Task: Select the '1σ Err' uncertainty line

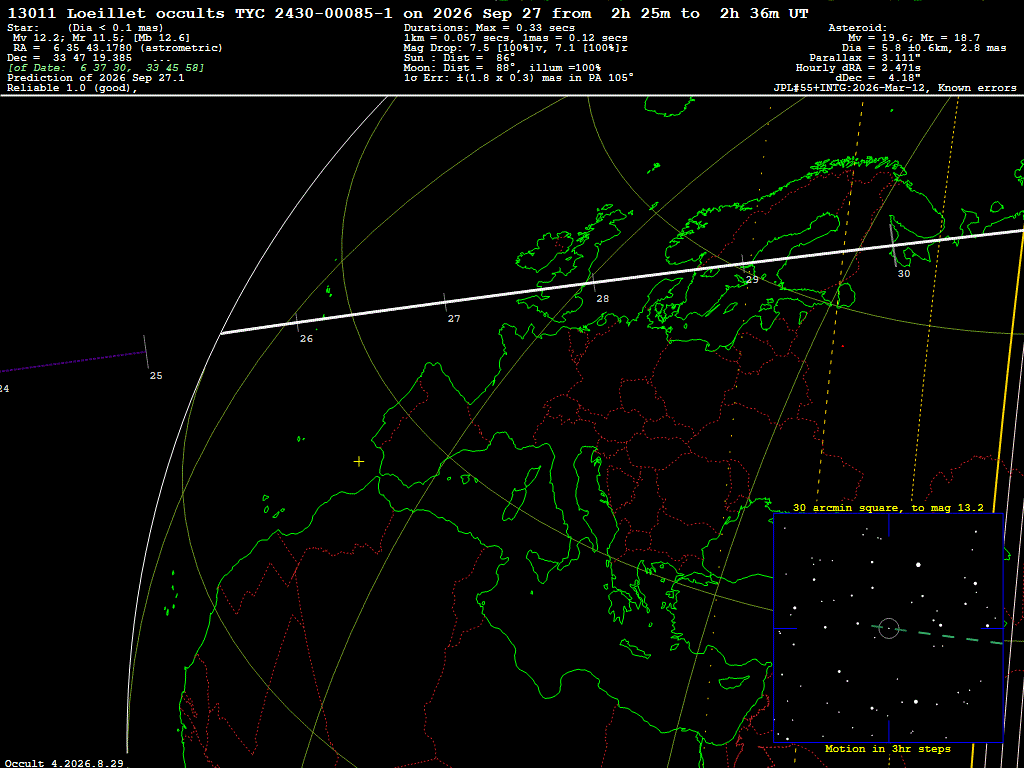Action: 519,78
